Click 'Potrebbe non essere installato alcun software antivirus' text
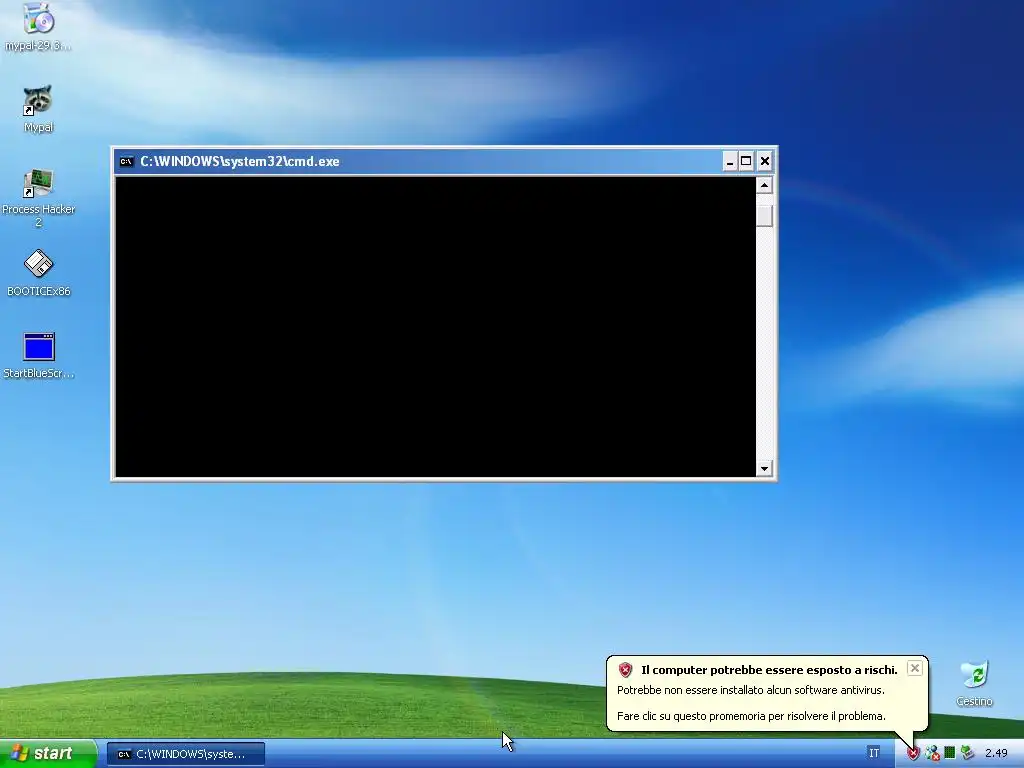Viewport: 1024px width, 768px height. pos(751,690)
